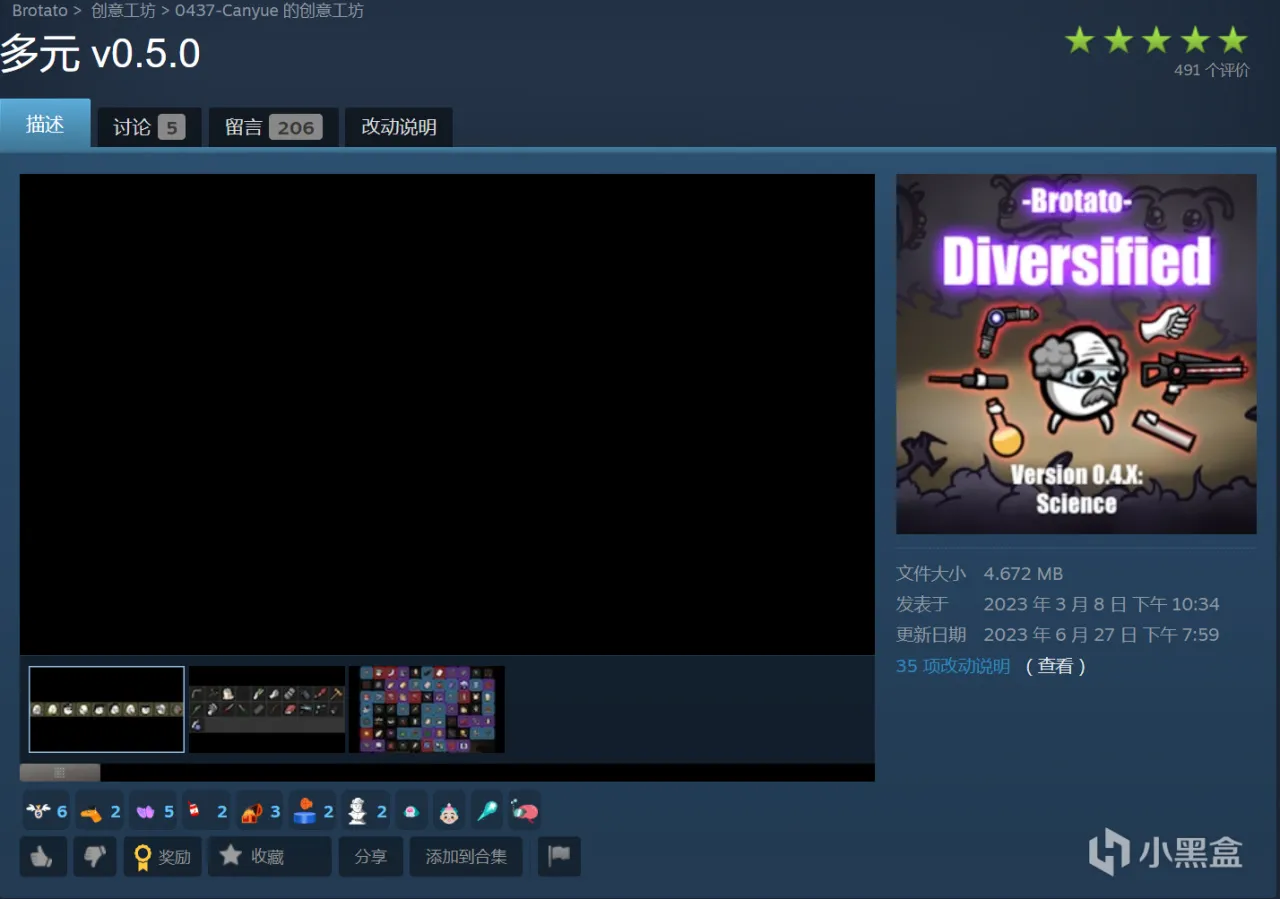Open the 讨论 tab

[x=149, y=127]
